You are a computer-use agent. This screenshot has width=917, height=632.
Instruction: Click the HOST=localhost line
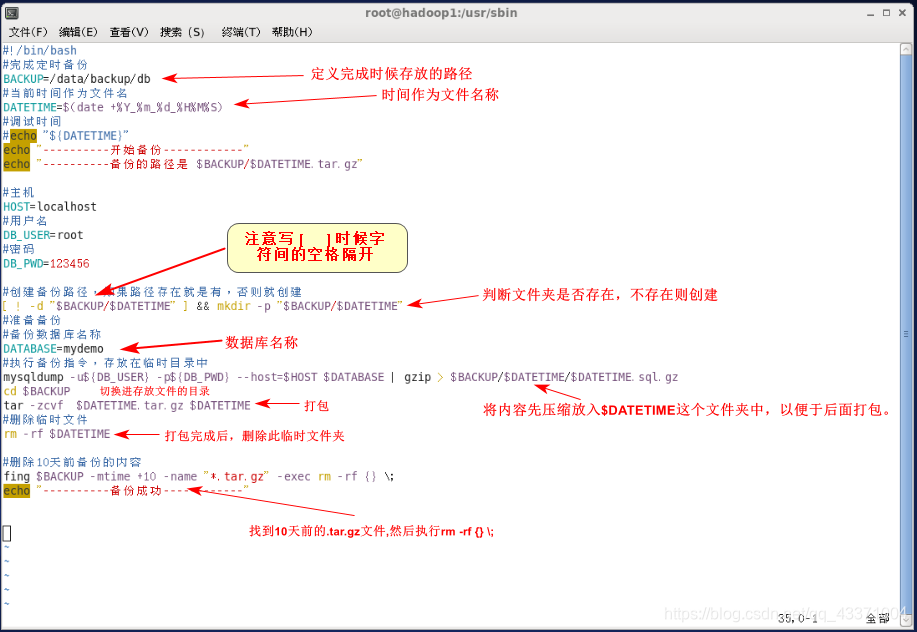(48, 206)
